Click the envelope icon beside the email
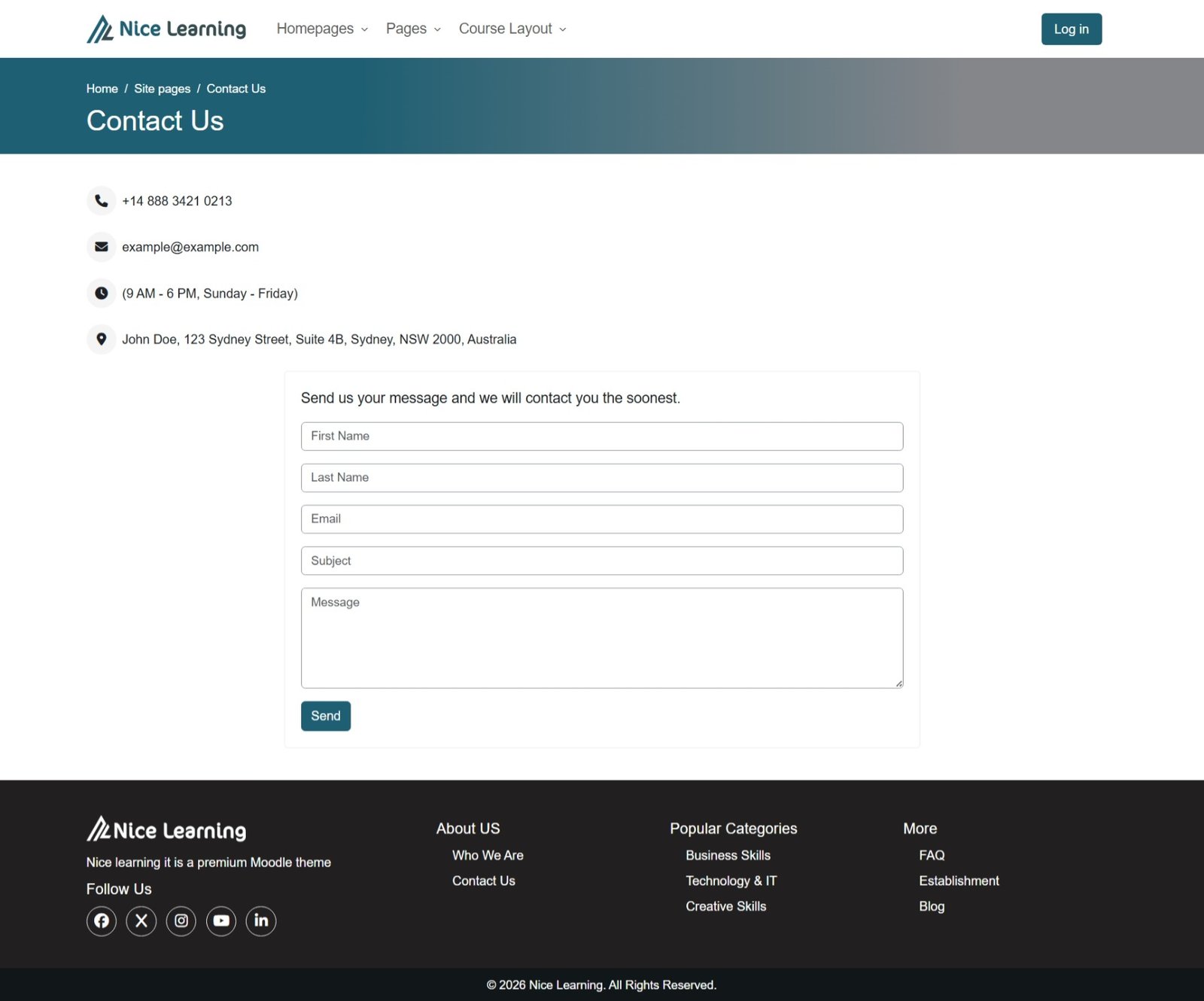The width and height of the screenshot is (1204, 1001). click(x=102, y=247)
